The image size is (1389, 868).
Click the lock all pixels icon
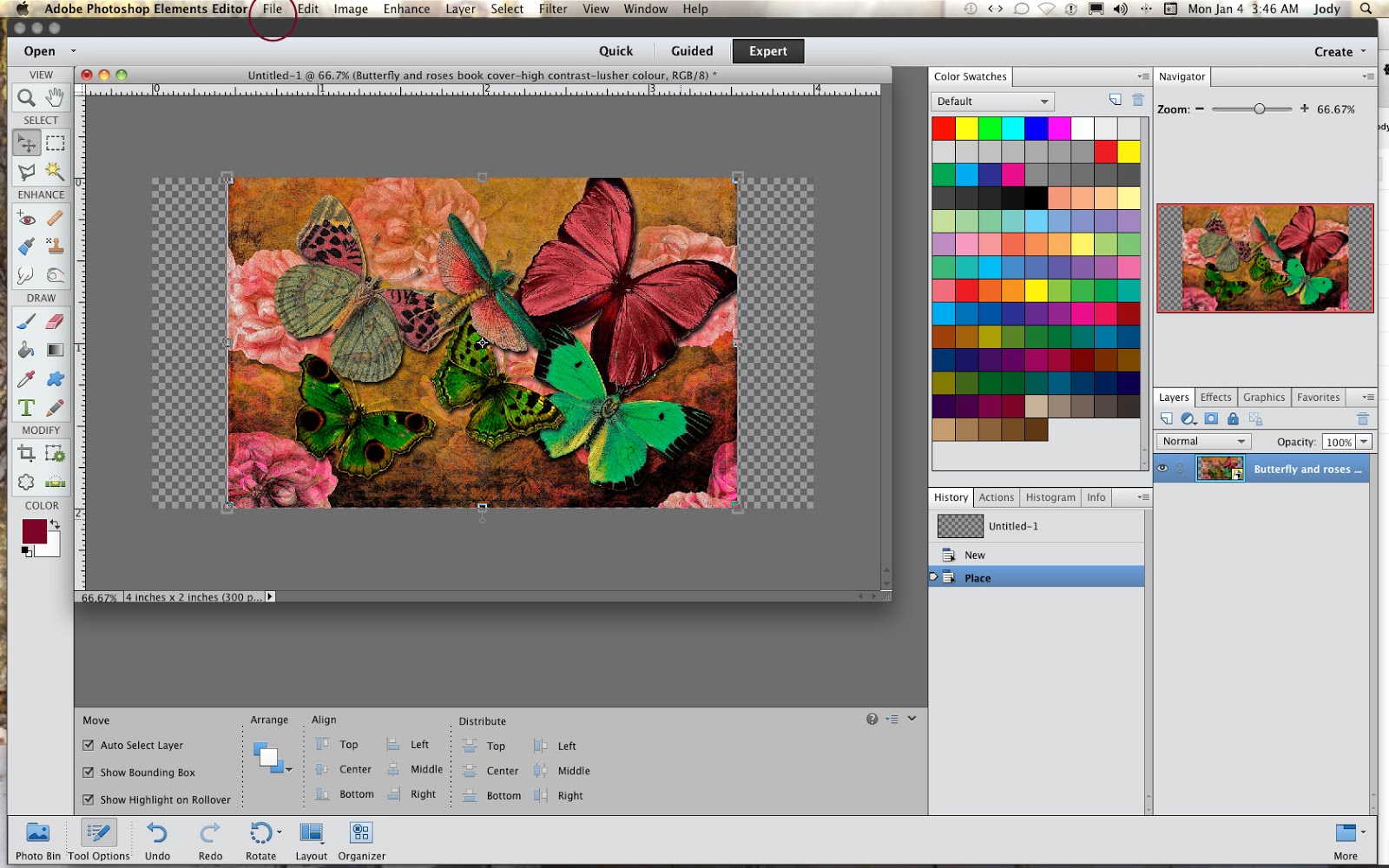pos(1233,418)
